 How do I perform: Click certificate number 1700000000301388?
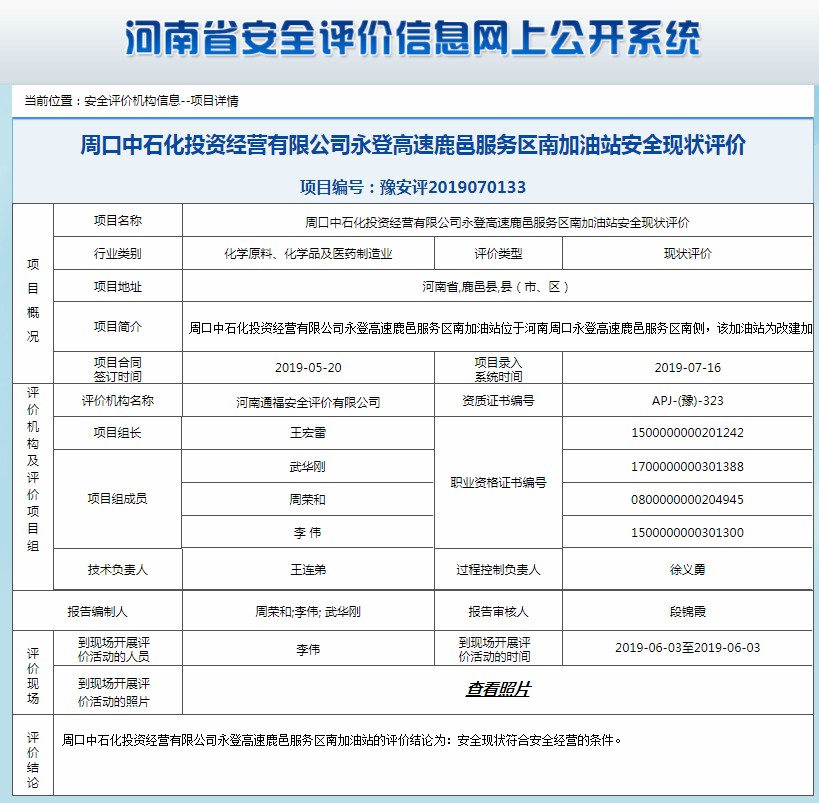[x=687, y=467]
